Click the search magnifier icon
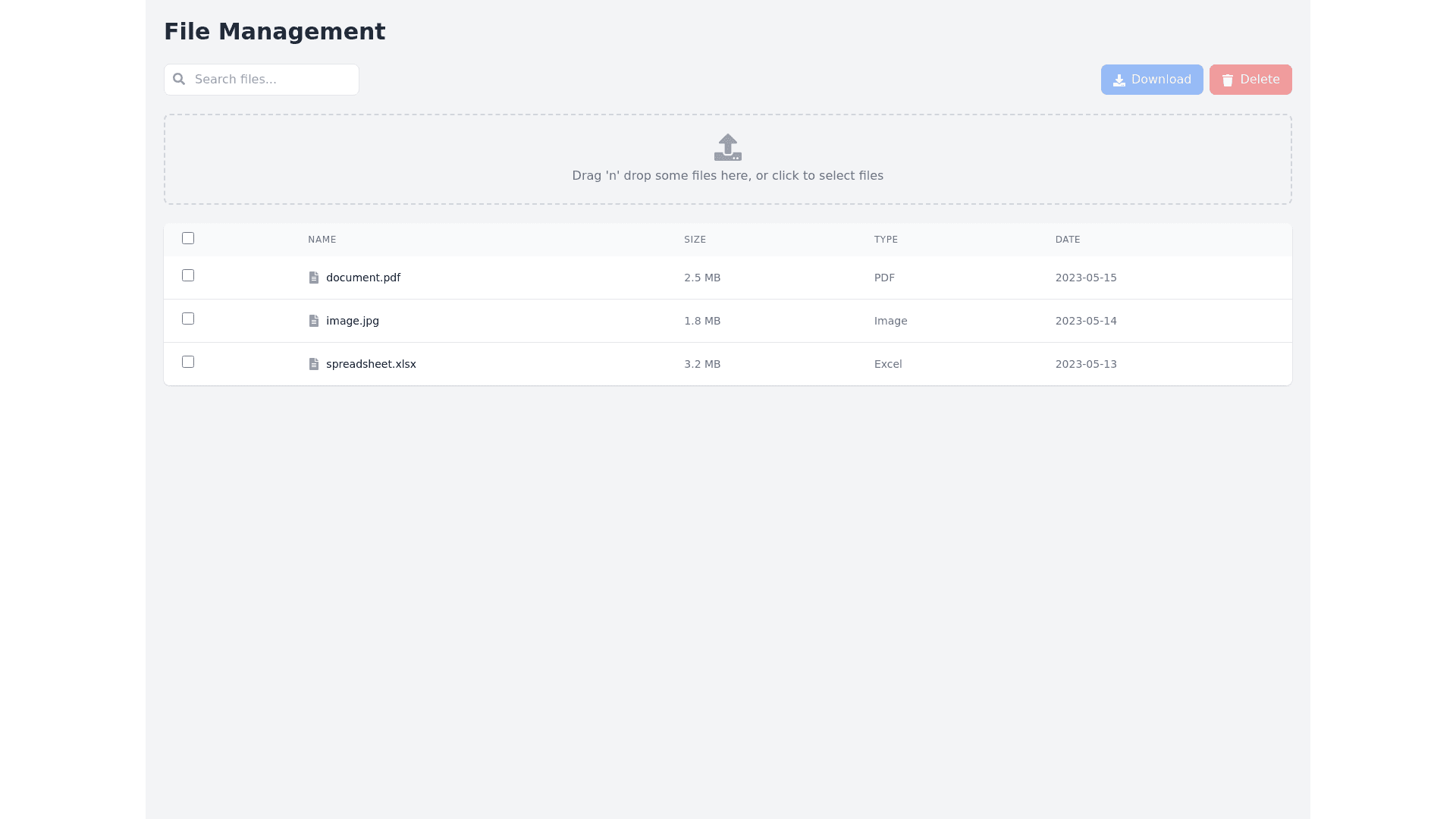The width and height of the screenshot is (1456, 819). 179,79
